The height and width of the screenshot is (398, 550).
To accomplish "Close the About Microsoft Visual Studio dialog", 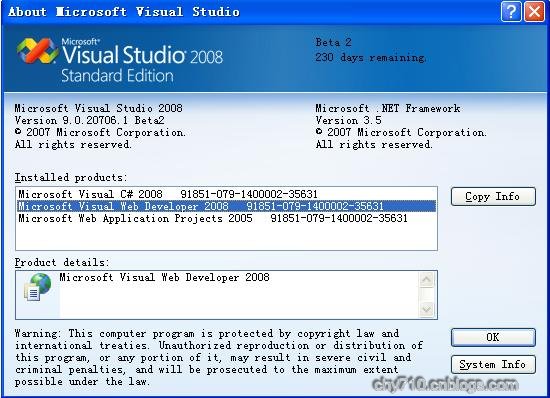I will tap(534, 12).
